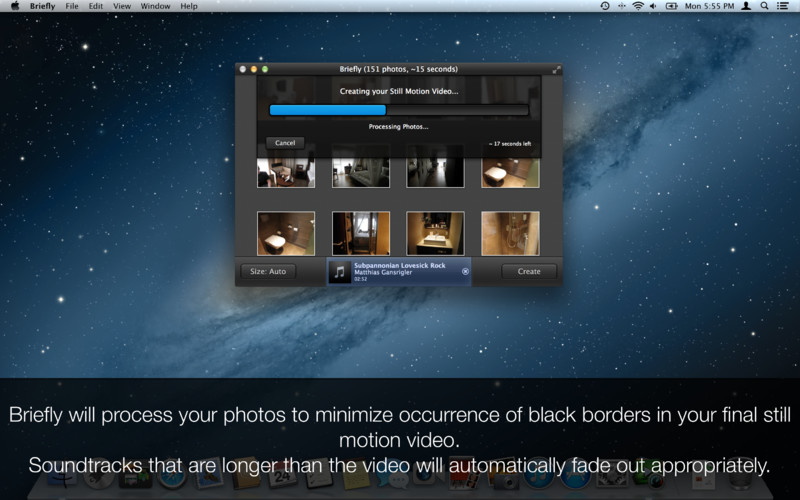
Task: Toggle full screen arrows in Briefly window
Action: coord(556,69)
